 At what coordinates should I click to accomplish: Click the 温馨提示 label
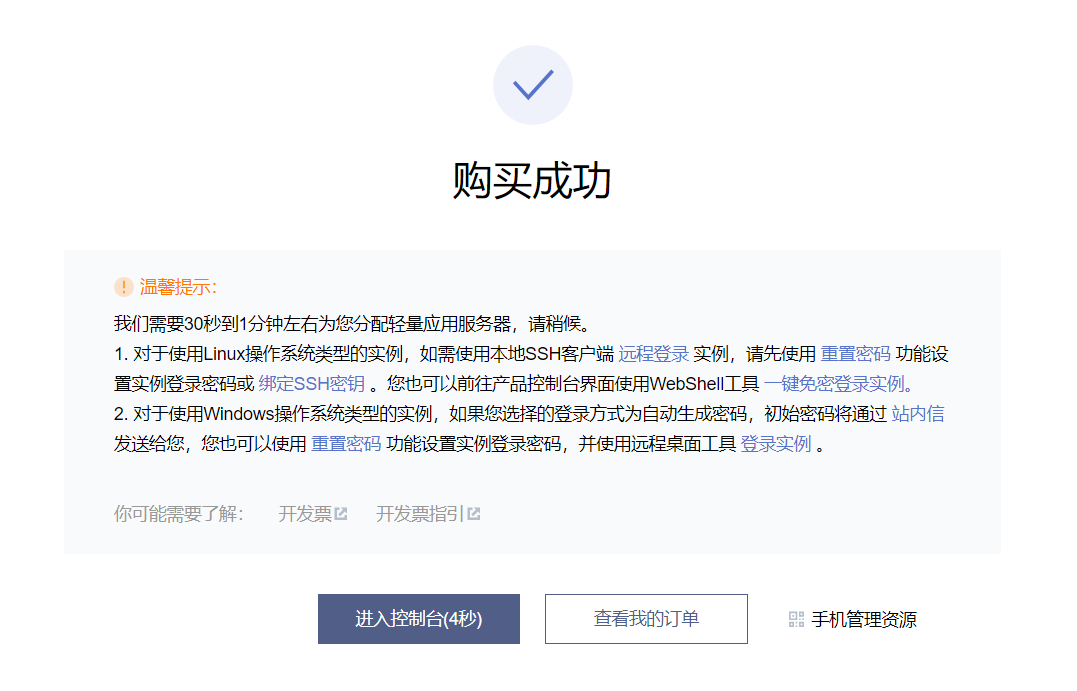click(x=178, y=287)
